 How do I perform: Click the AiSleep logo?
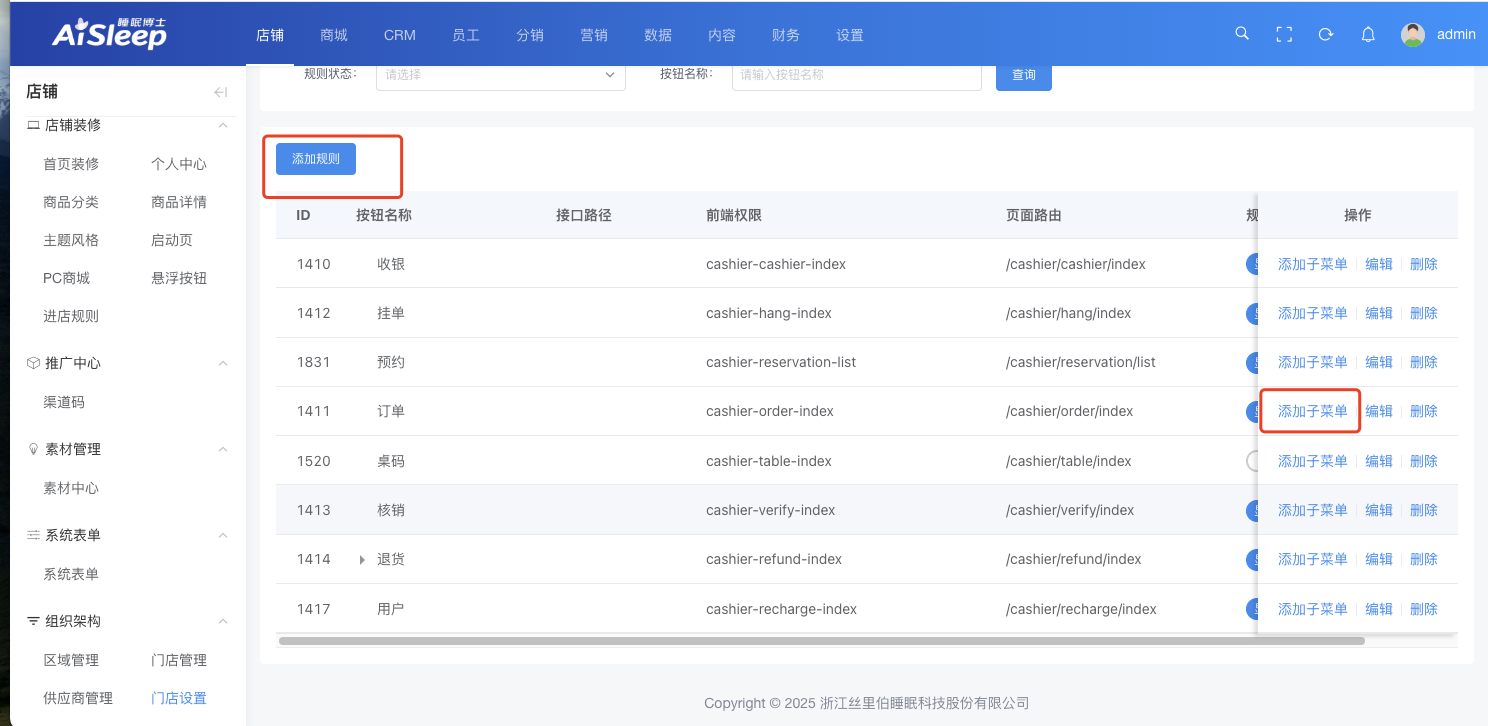click(110, 33)
